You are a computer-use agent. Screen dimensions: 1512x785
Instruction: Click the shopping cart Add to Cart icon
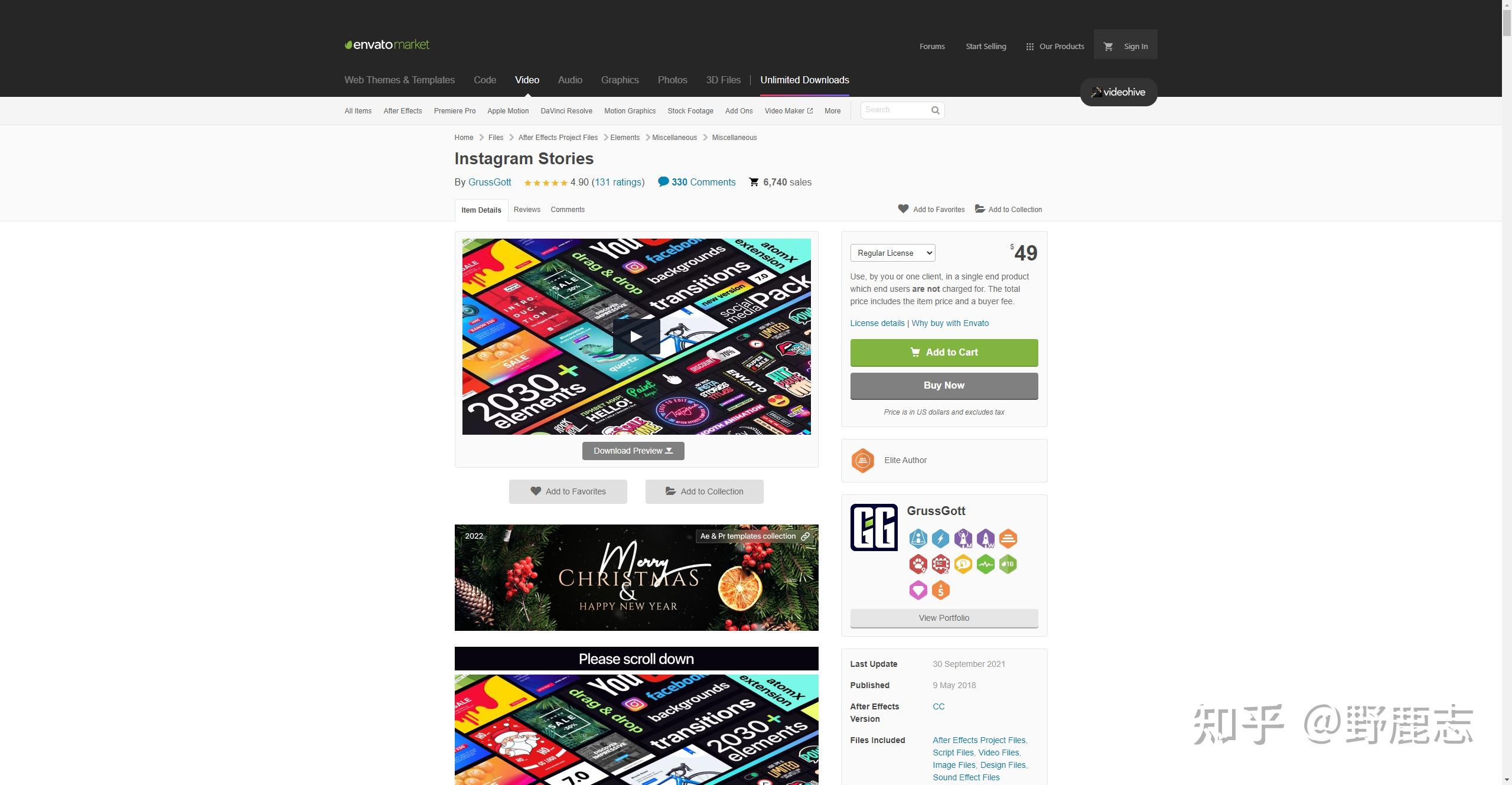[x=915, y=352]
